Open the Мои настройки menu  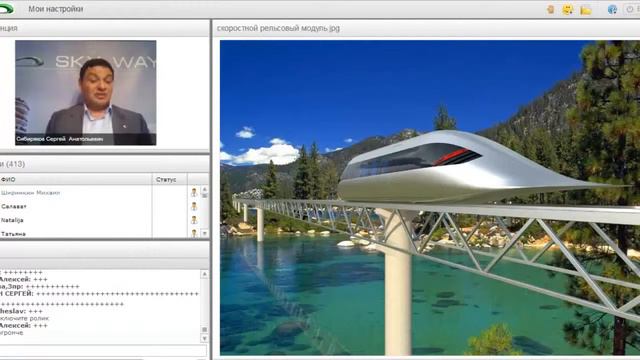pyautogui.click(x=56, y=9)
